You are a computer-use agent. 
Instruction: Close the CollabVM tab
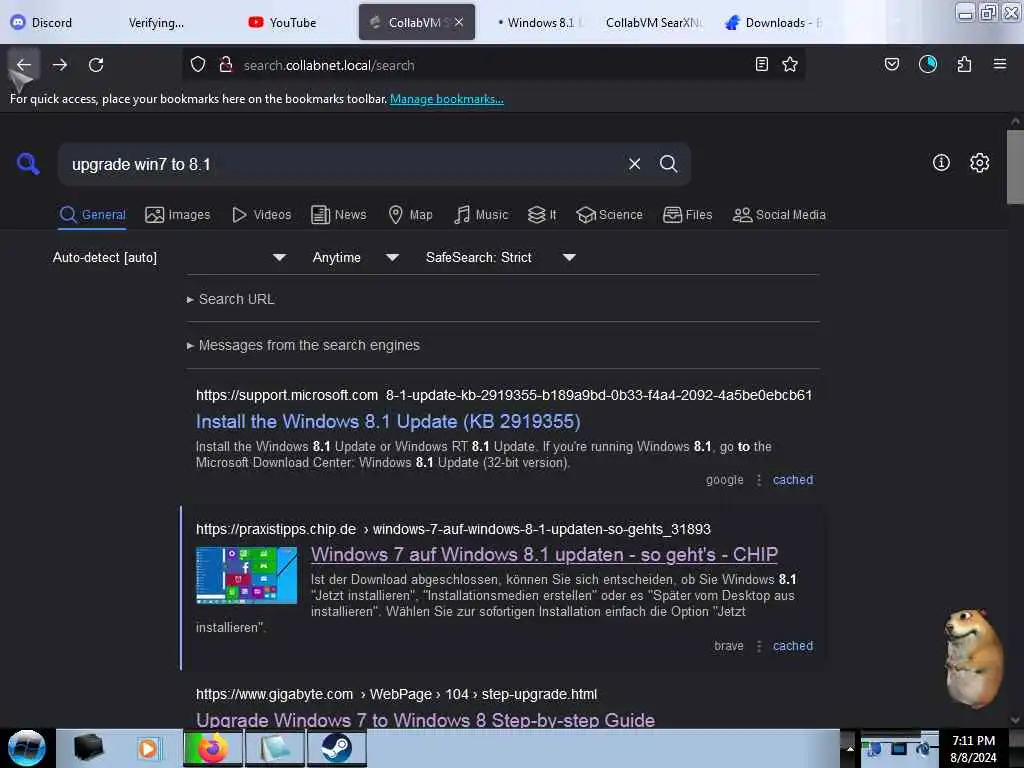click(x=459, y=22)
